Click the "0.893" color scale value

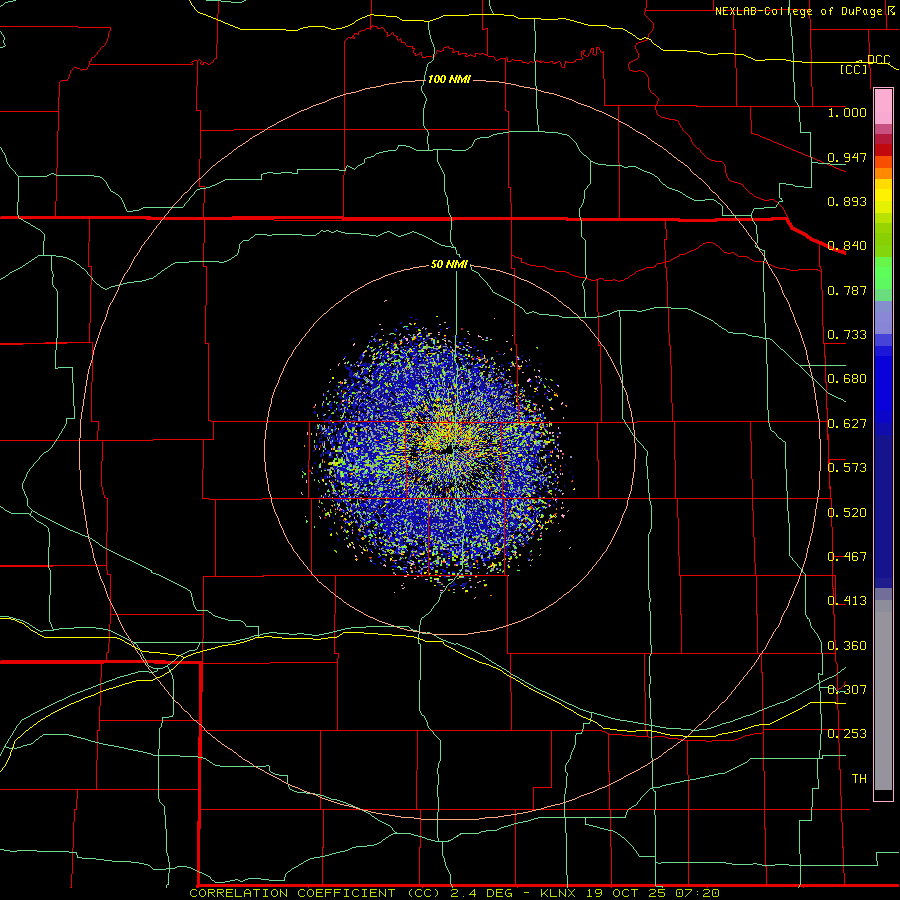coord(847,201)
